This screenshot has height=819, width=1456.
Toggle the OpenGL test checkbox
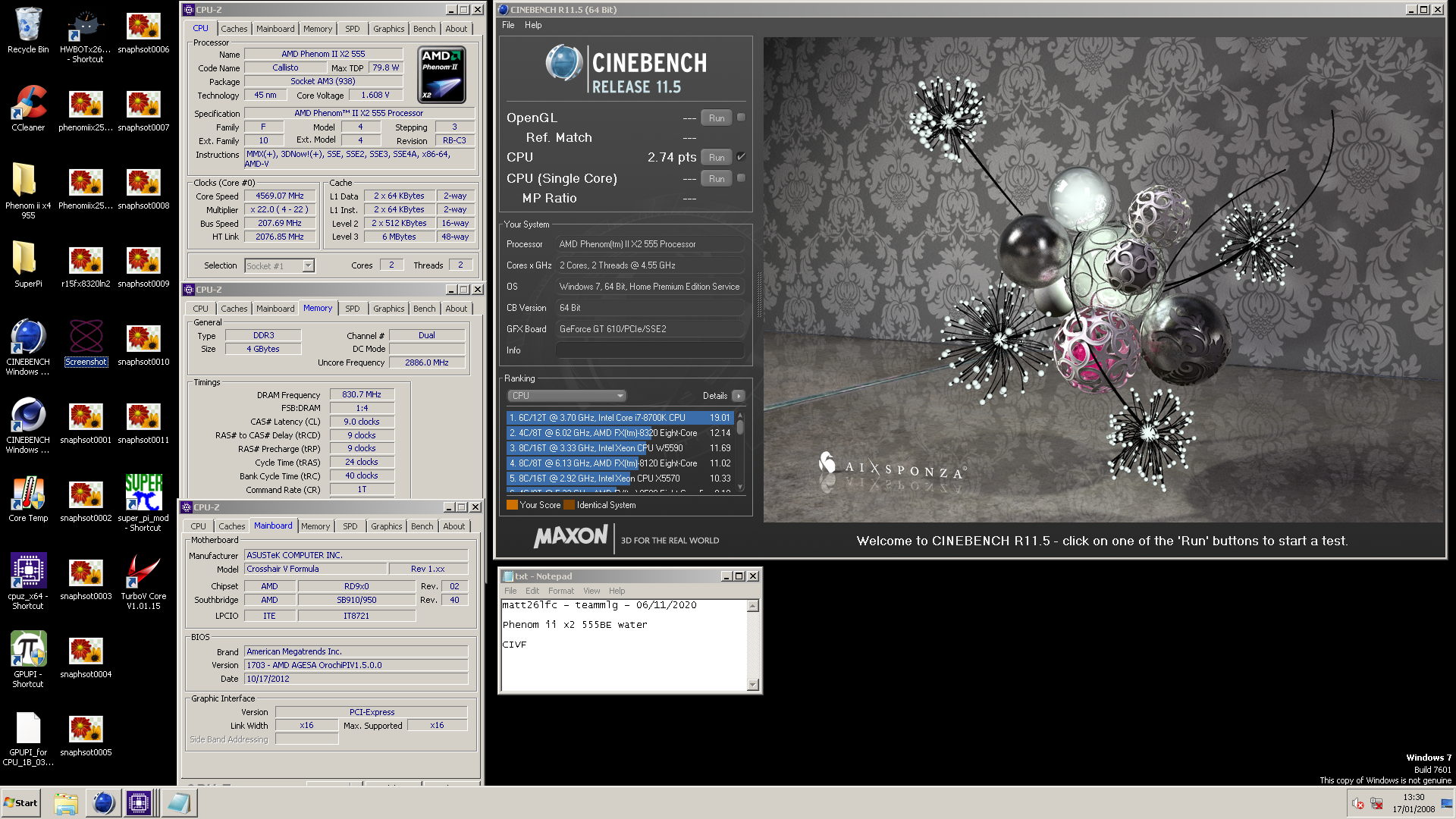coord(741,118)
